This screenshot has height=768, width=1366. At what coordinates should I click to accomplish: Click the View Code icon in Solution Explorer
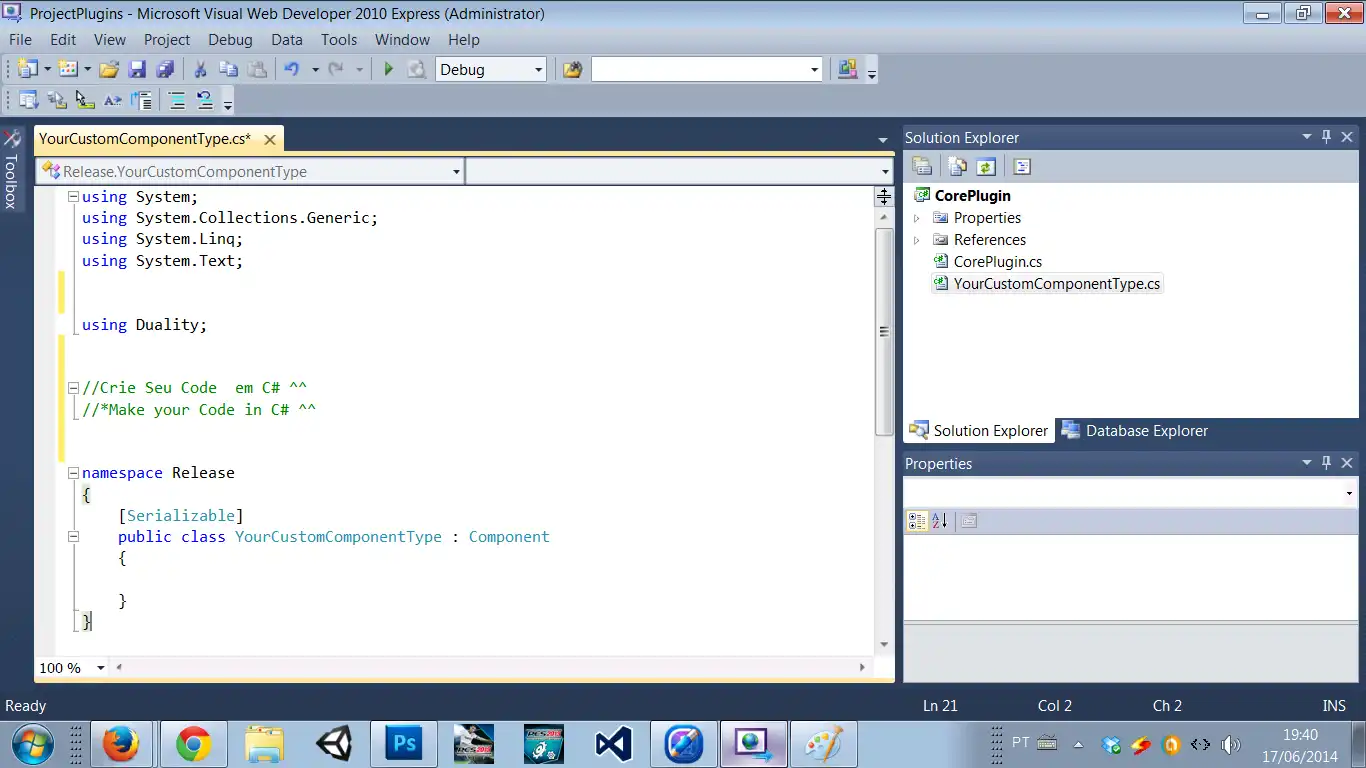[1021, 167]
